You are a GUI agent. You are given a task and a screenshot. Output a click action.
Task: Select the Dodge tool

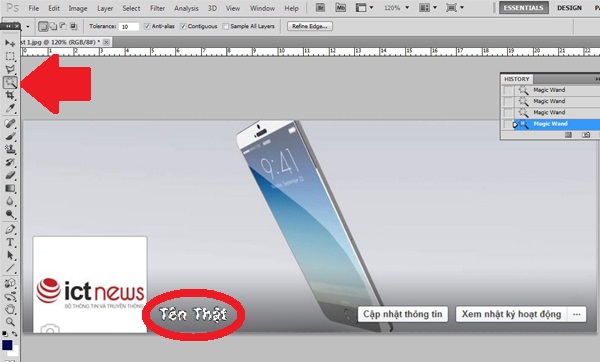click(10, 214)
